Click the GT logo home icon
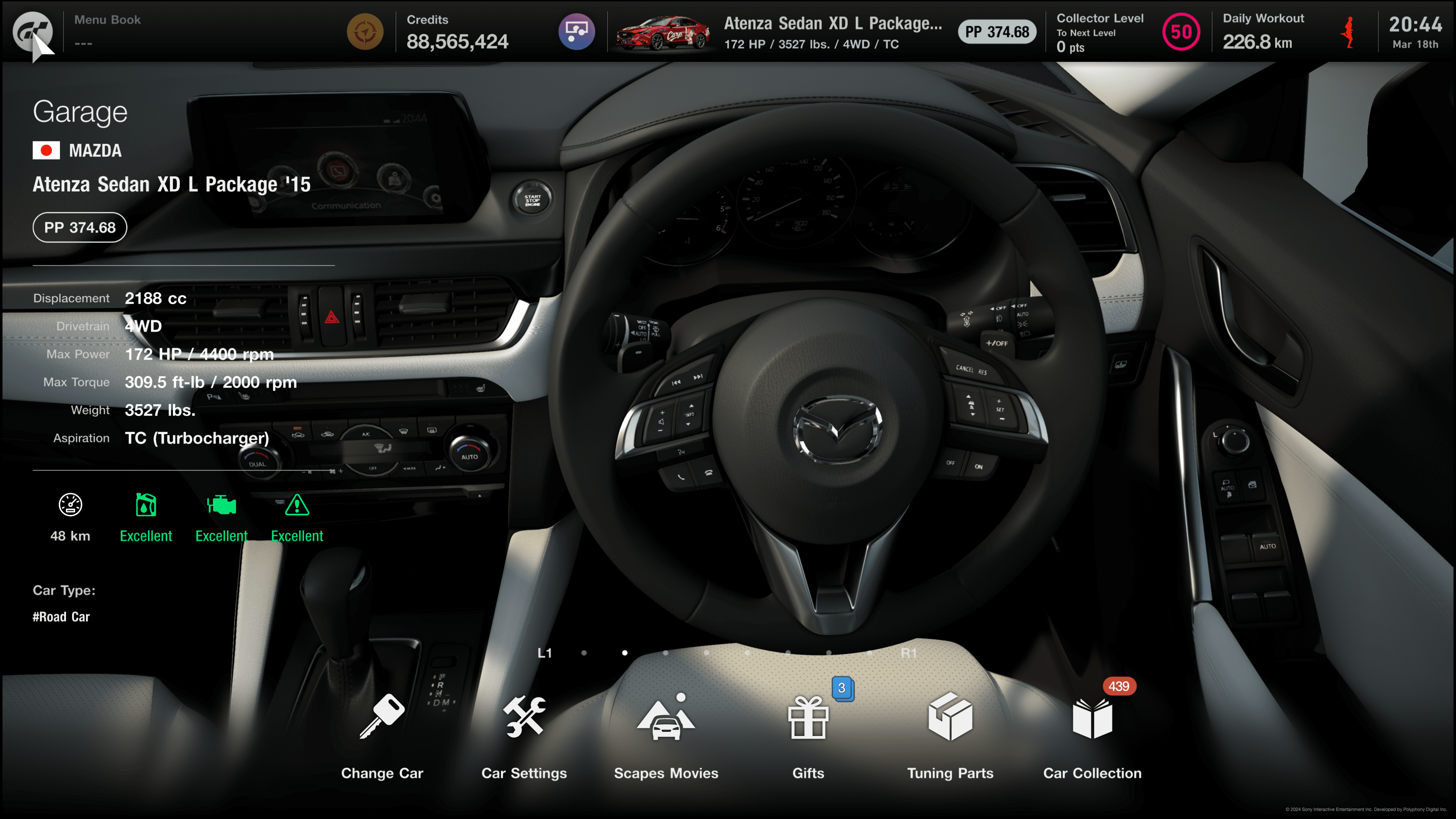This screenshot has height=819, width=1456. coord(32,32)
